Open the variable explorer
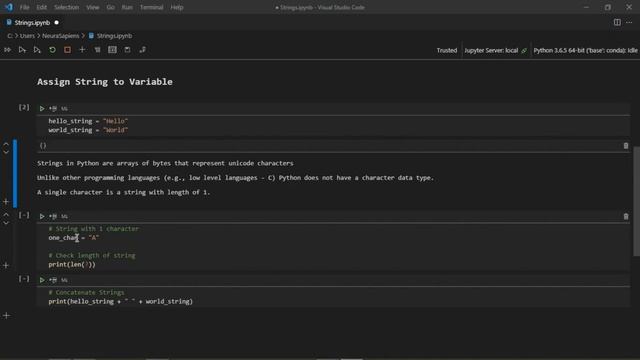The width and height of the screenshot is (640, 360). 112,50
